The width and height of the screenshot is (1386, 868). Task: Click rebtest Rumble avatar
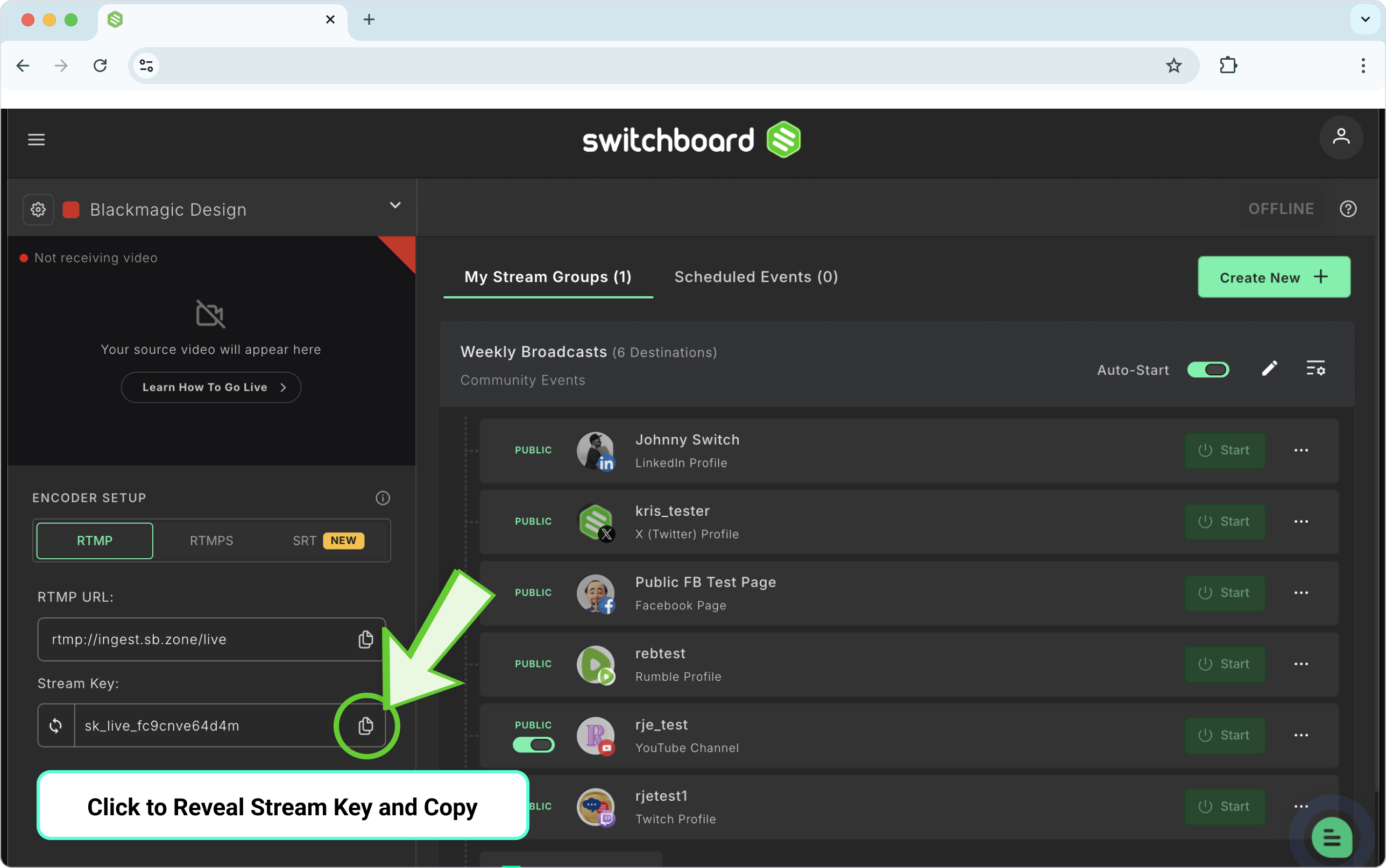pos(596,664)
